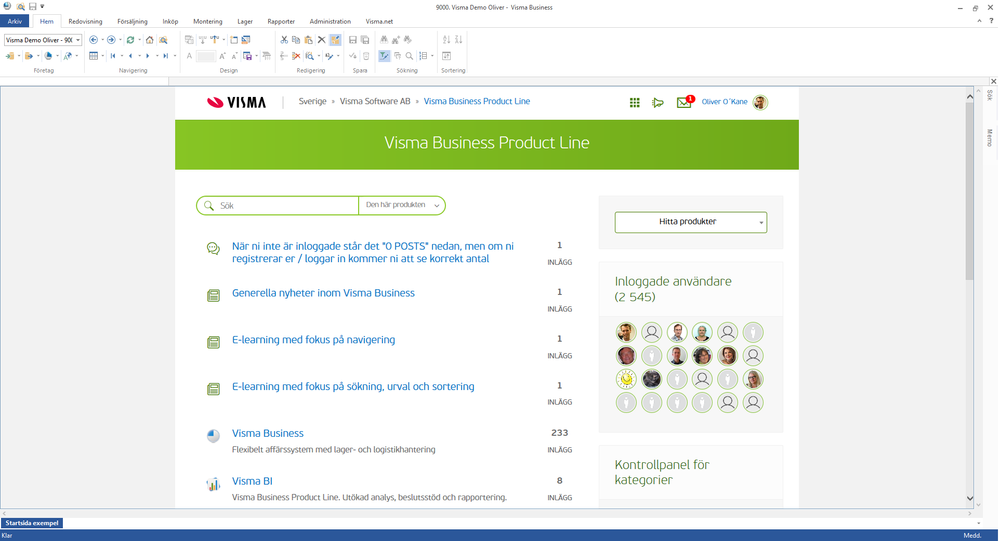Screen dimensions: 999x541
Task: Go to the last record icon
Action: click(165, 56)
